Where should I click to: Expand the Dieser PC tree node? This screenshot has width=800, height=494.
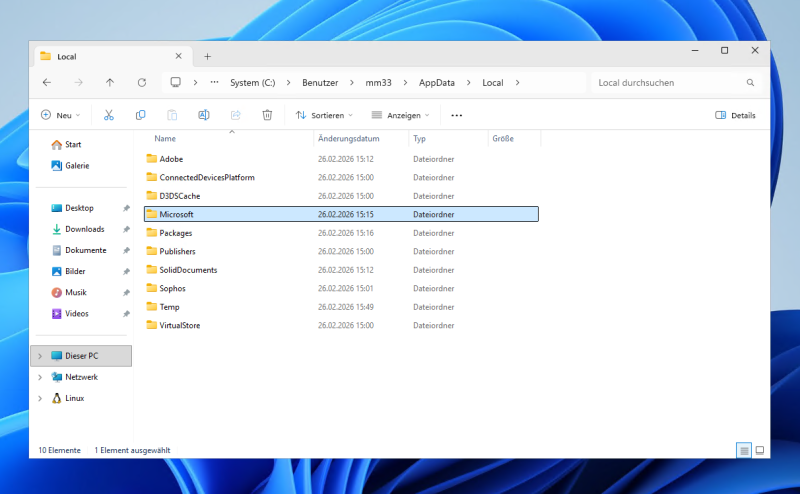click(40, 356)
